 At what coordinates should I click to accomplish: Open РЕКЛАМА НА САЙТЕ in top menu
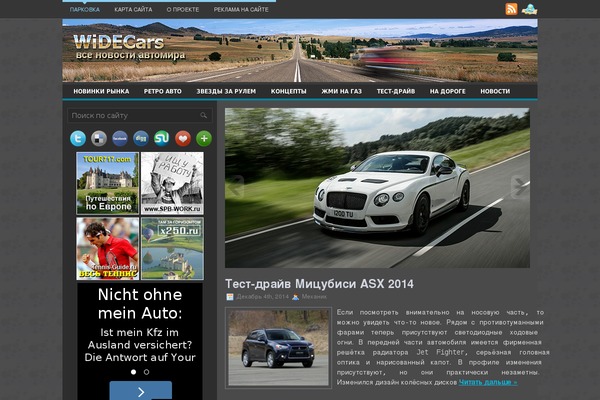click(x=241, y=10)
